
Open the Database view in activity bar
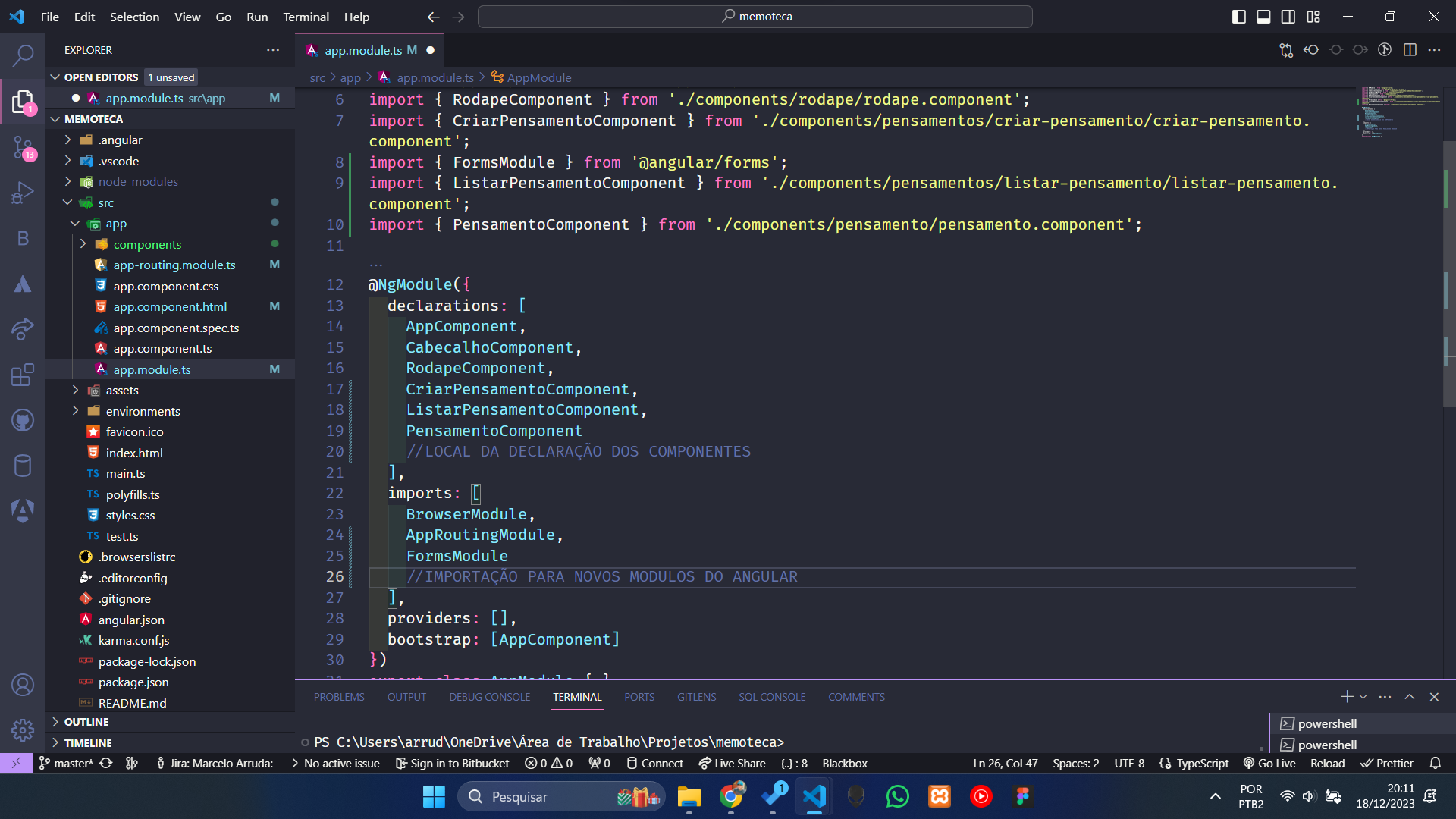click(23, 466)
